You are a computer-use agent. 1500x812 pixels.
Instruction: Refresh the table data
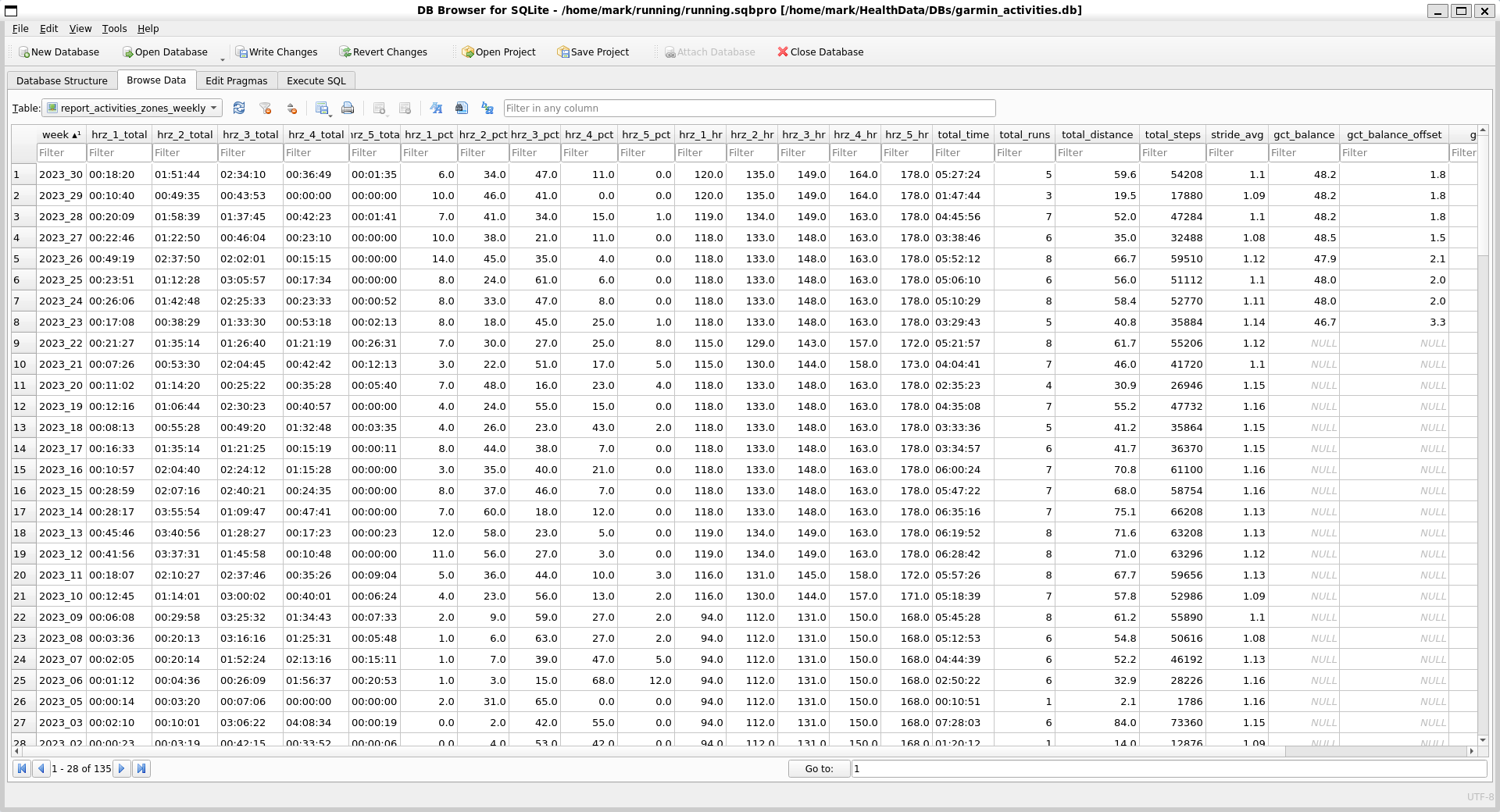coord(239,108)
